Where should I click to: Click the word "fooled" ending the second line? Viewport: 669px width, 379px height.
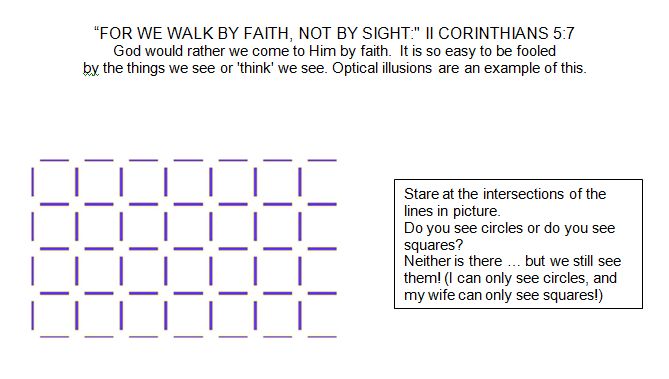(536, 51)
